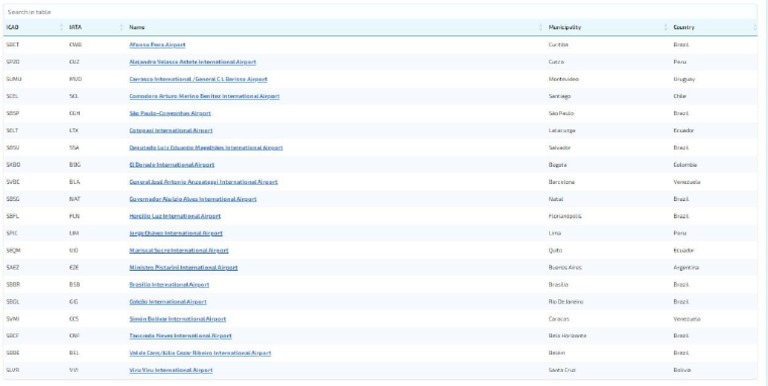Click the Name column header label
This screenshot has width=768, height=386.
coord(137,27)
